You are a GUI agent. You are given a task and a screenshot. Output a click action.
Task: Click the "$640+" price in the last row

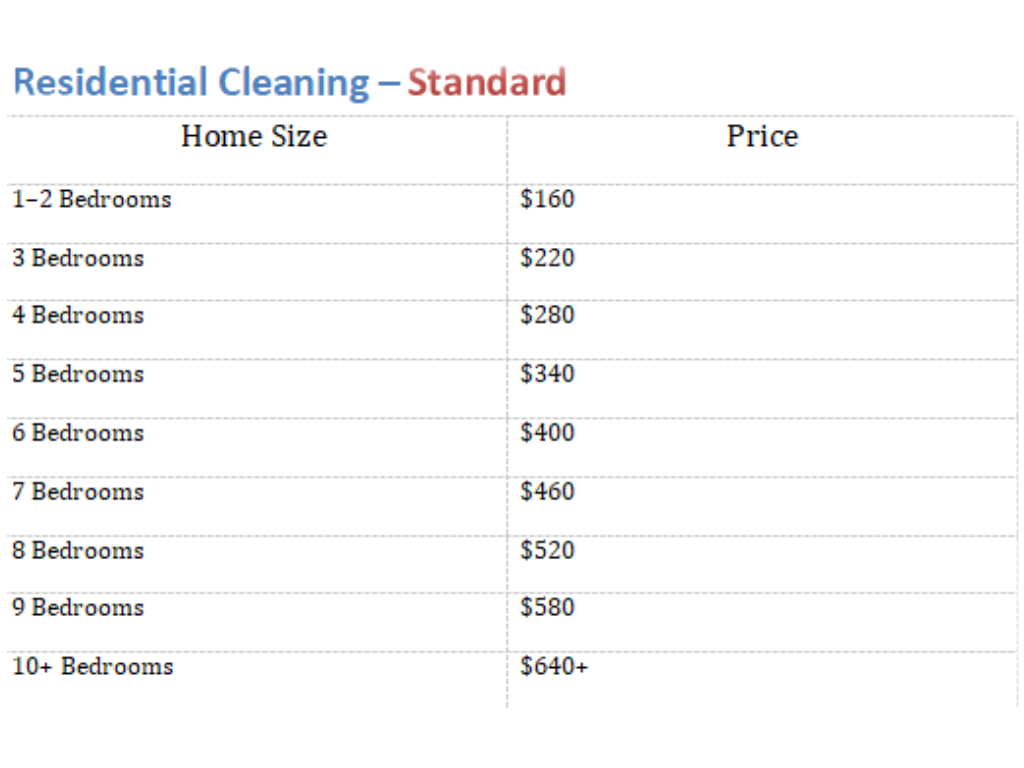(x=554, y=666)
